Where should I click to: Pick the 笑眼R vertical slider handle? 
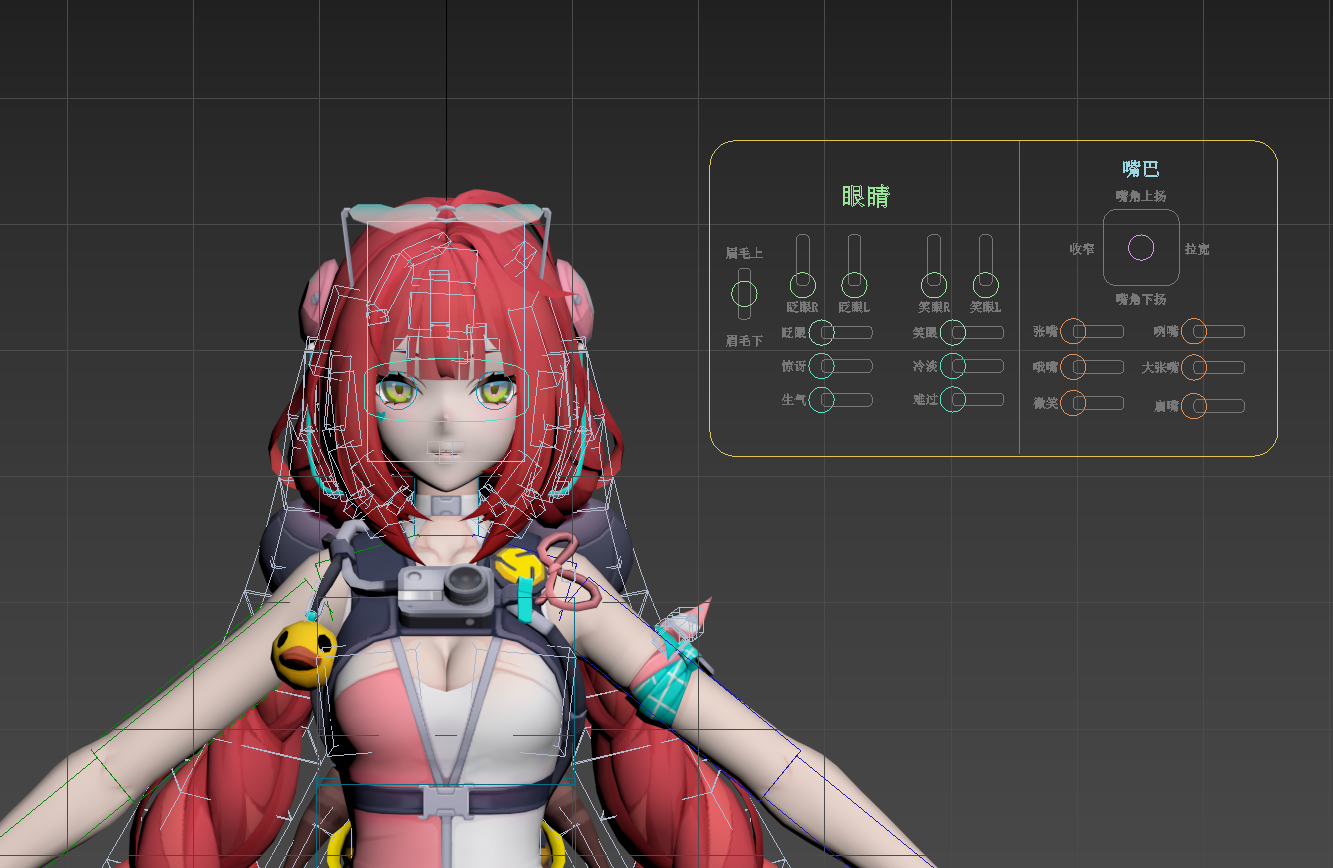click(933, 286)
